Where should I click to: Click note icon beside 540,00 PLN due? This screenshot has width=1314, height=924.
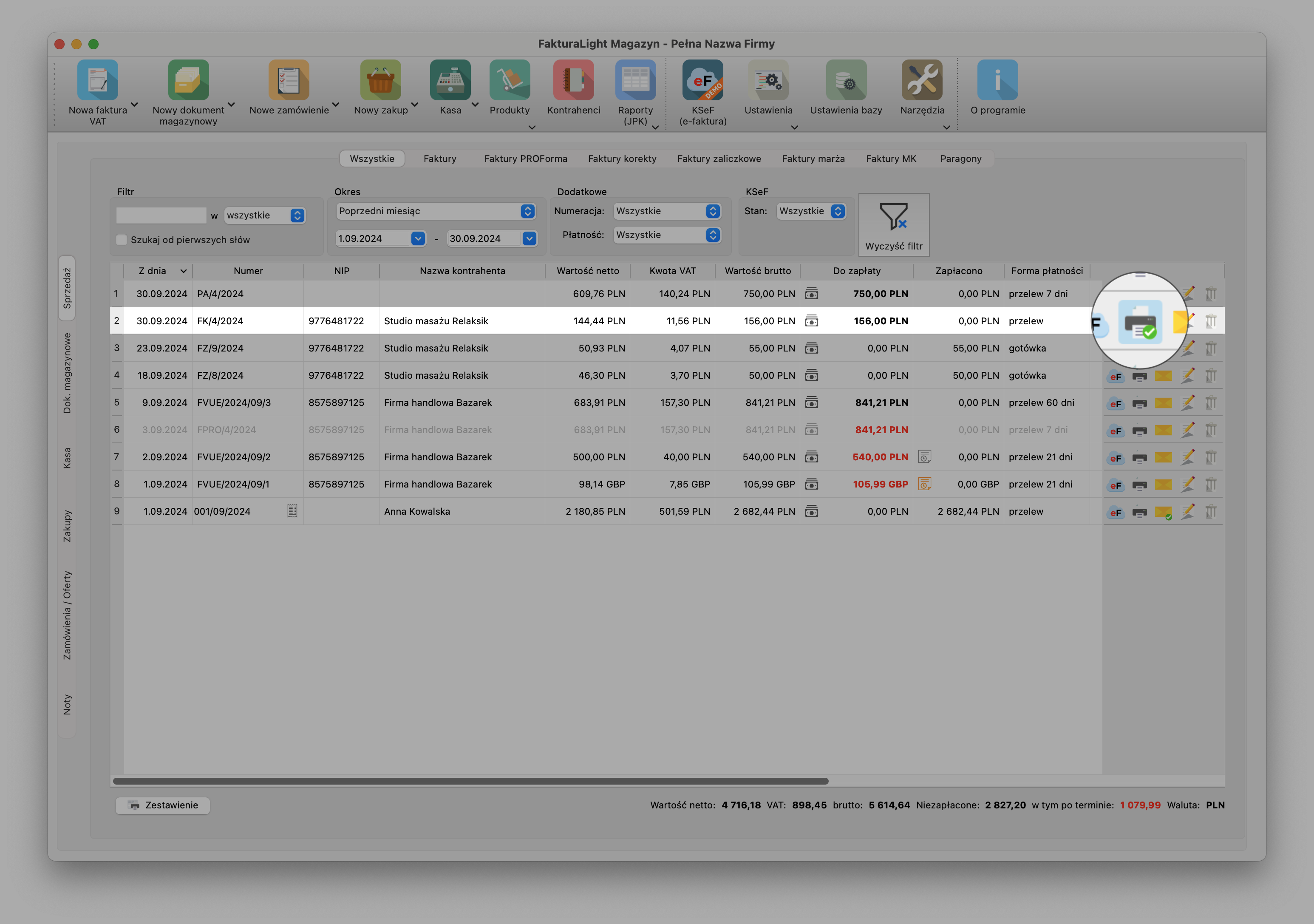tap(924, 457)
